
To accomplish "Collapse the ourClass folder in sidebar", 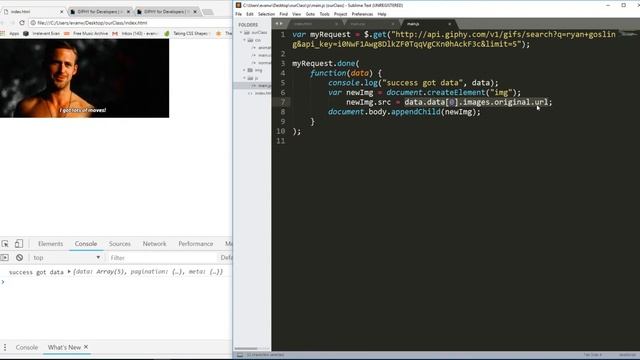I will tap(241, 32).
